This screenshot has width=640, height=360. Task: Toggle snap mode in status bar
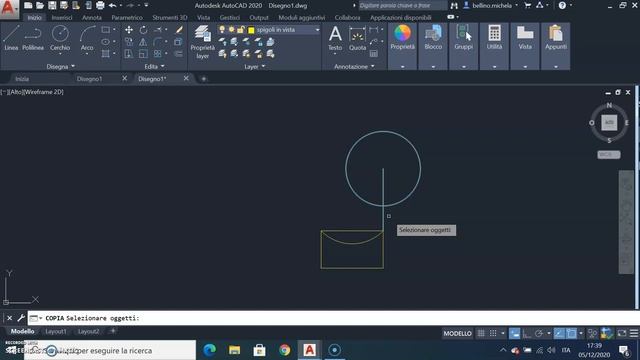tap(493, 333)
